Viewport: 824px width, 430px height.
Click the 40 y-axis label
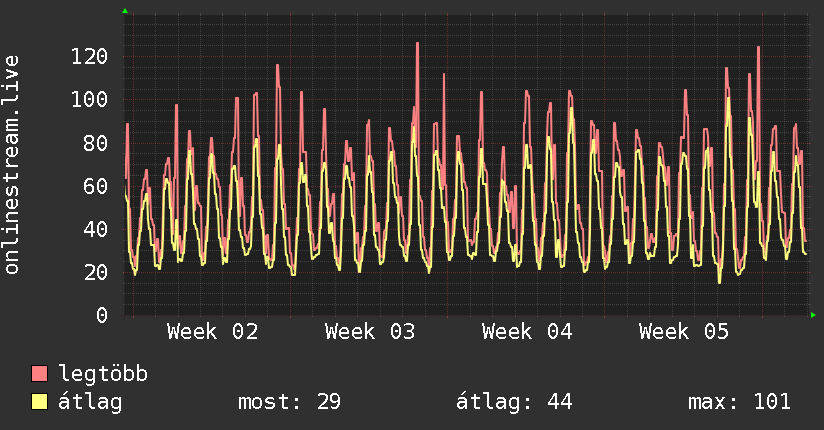click(96, 229)
